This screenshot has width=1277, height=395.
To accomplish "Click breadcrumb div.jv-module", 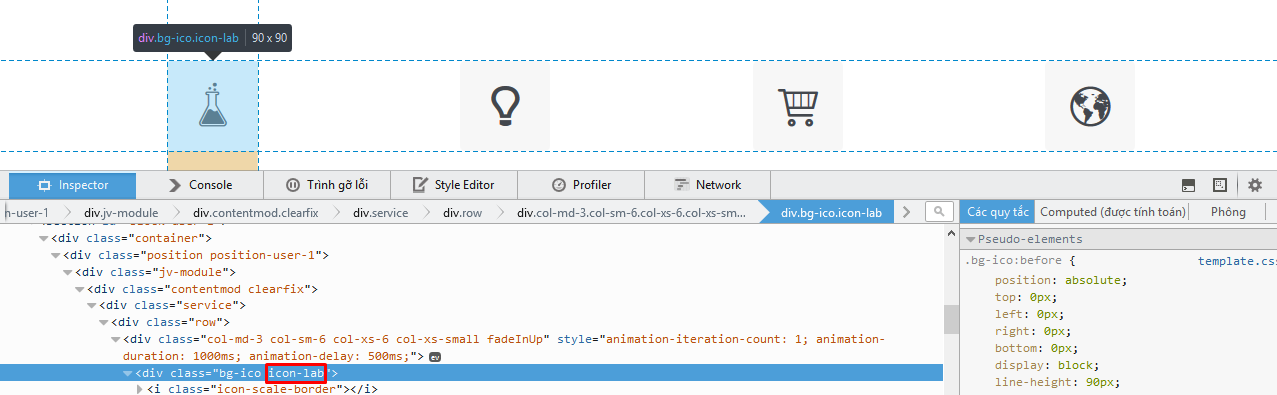I will (121, 212).
